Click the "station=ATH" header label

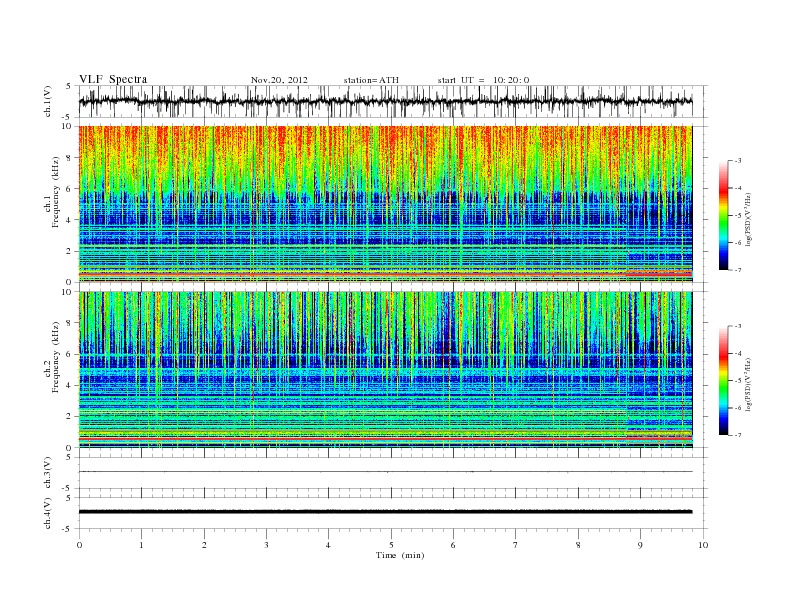point(371,80)
